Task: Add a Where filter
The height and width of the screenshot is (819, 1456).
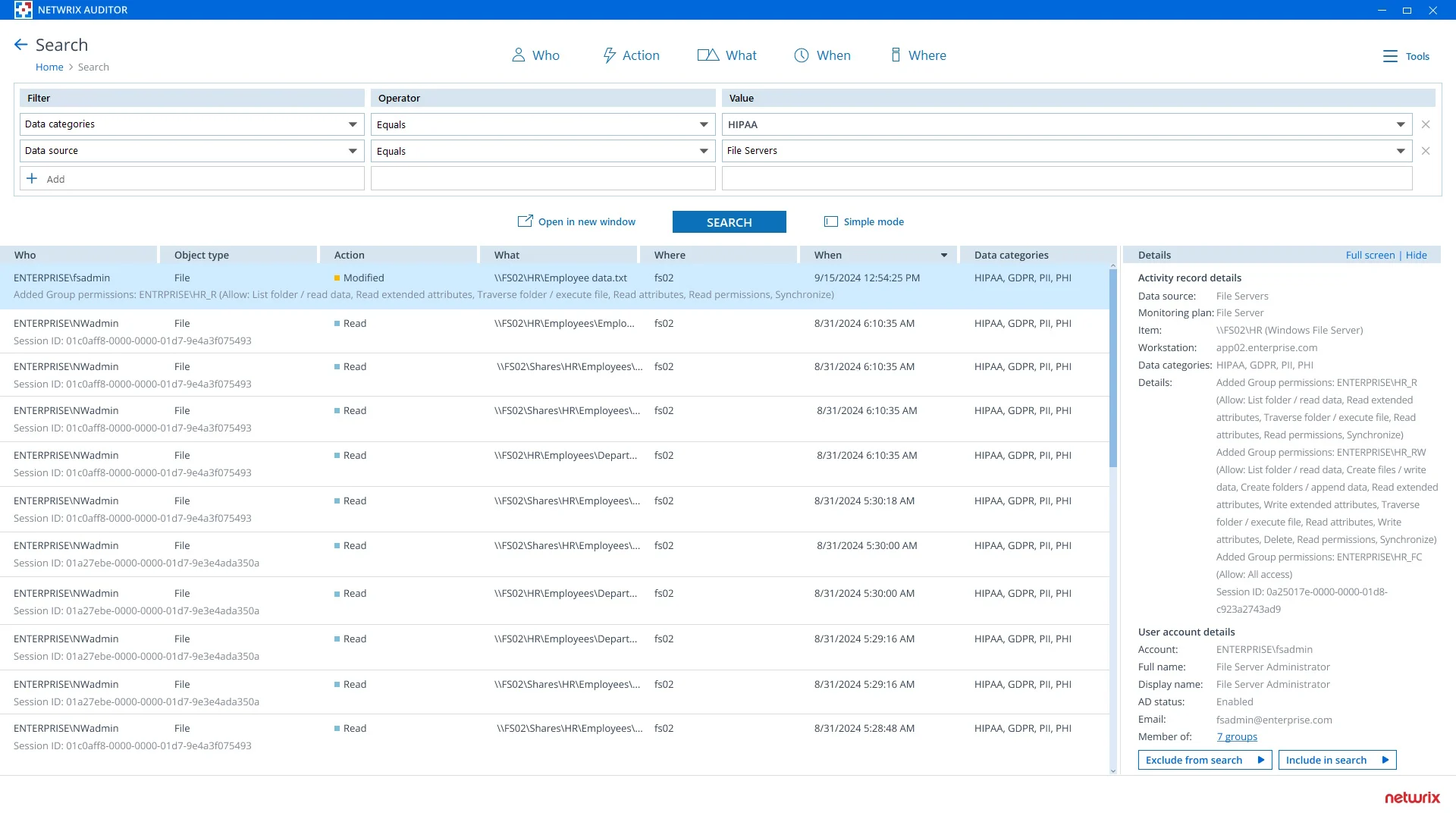Action: [x=918, y=55]
